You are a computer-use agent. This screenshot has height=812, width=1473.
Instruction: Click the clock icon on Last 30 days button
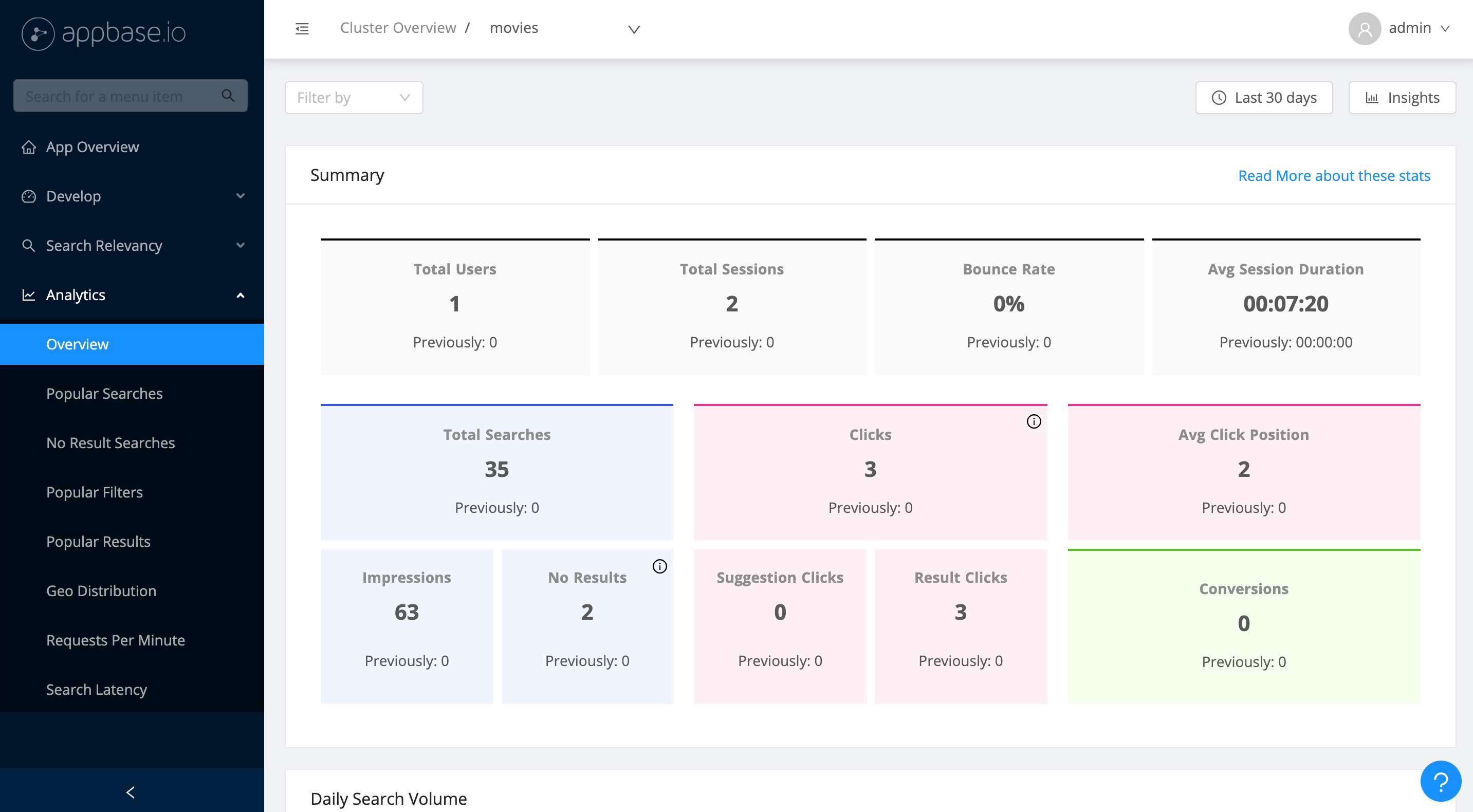click(1219, 98)
